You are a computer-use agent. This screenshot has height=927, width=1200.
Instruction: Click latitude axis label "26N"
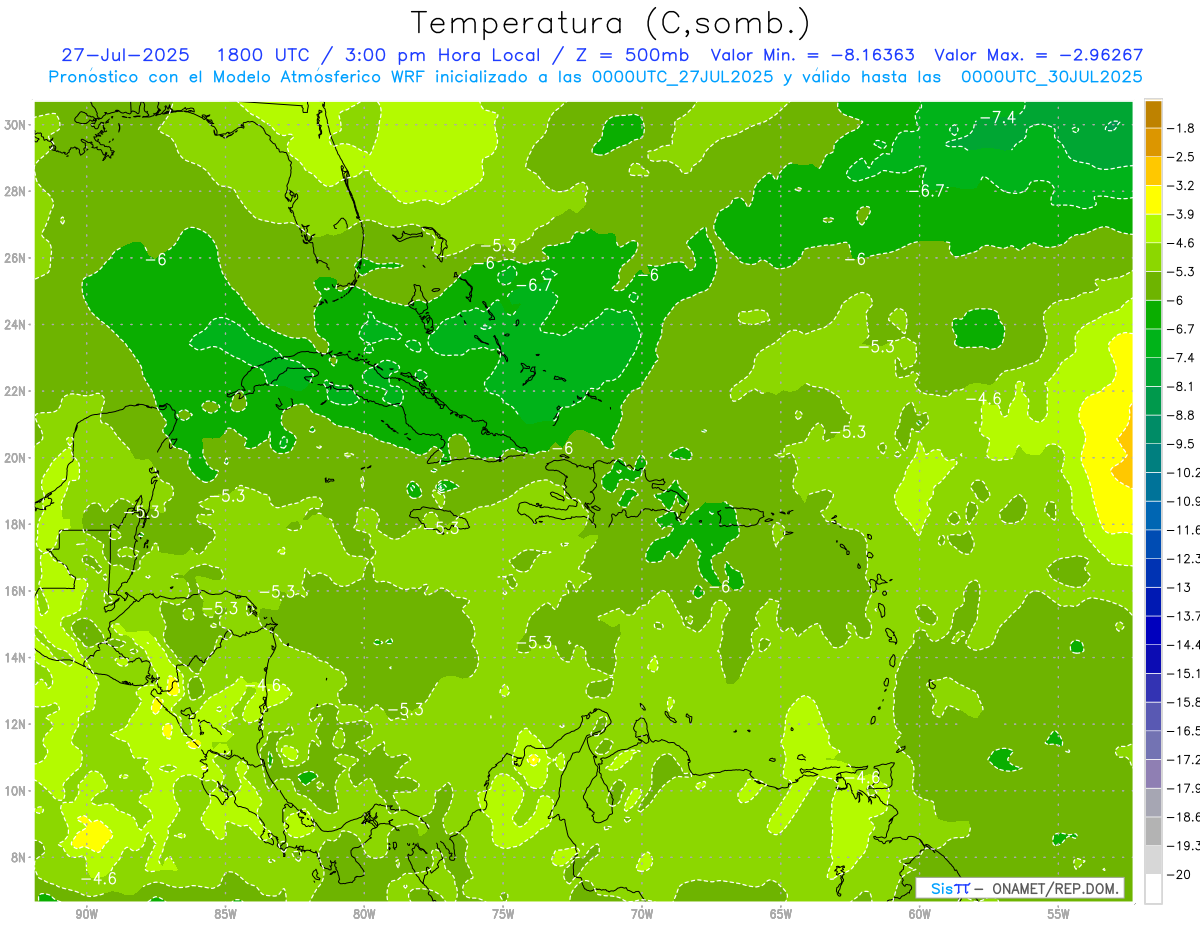[x=17, y=258]
